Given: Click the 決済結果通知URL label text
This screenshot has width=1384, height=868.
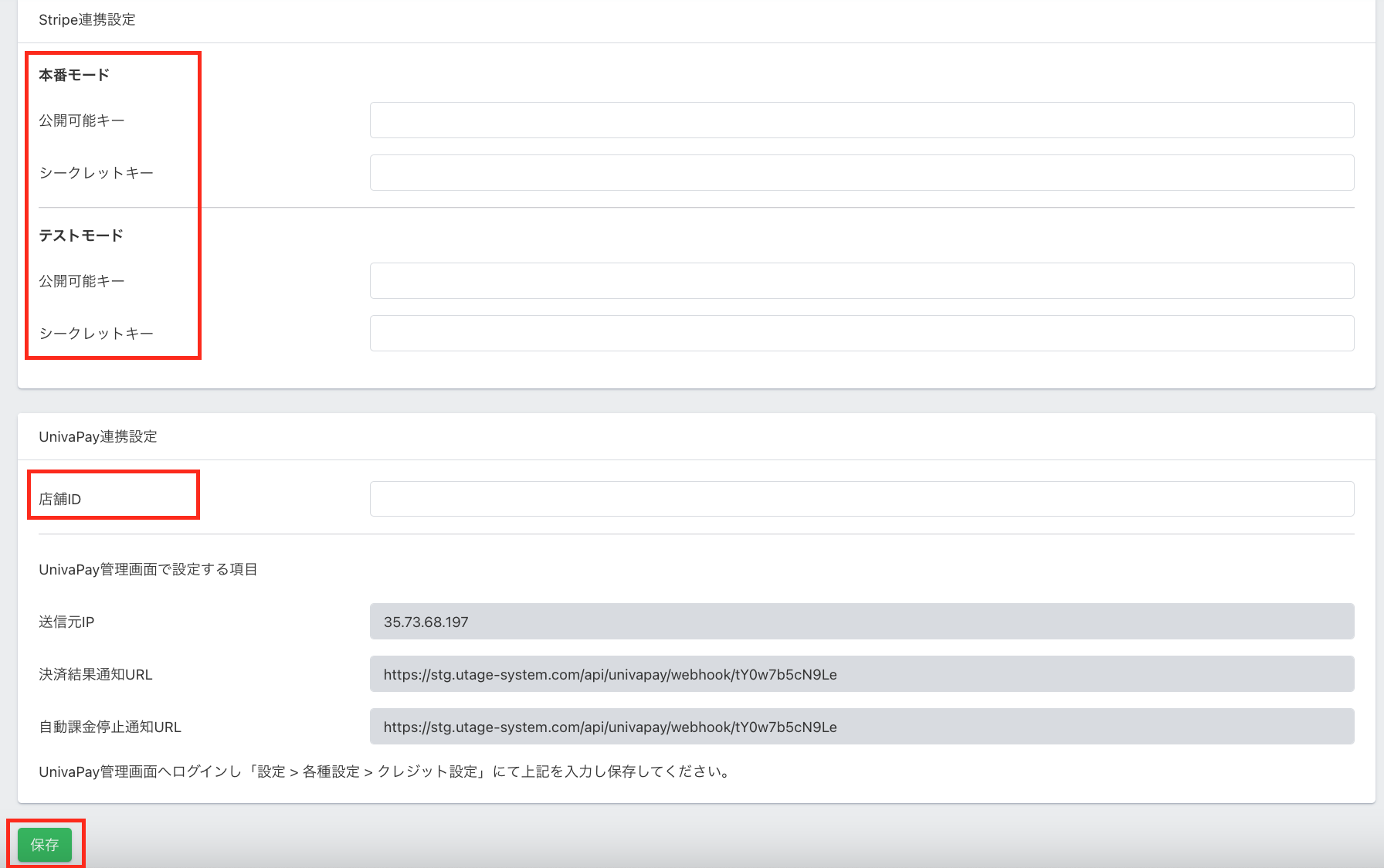Looking at the screenshot, I should coord(96,675).
